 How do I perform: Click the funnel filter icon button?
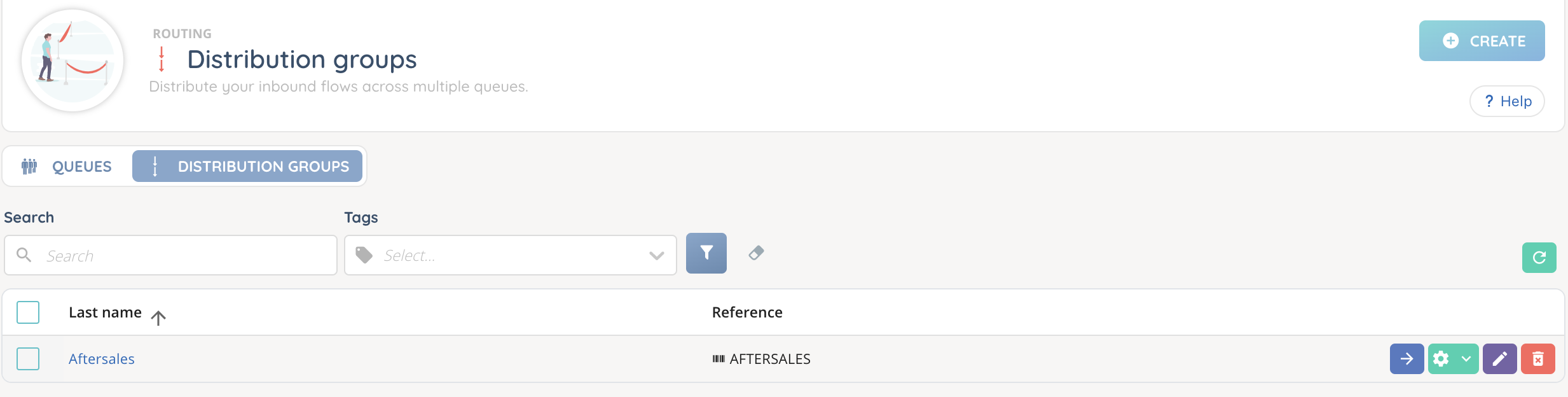[706, 253]
